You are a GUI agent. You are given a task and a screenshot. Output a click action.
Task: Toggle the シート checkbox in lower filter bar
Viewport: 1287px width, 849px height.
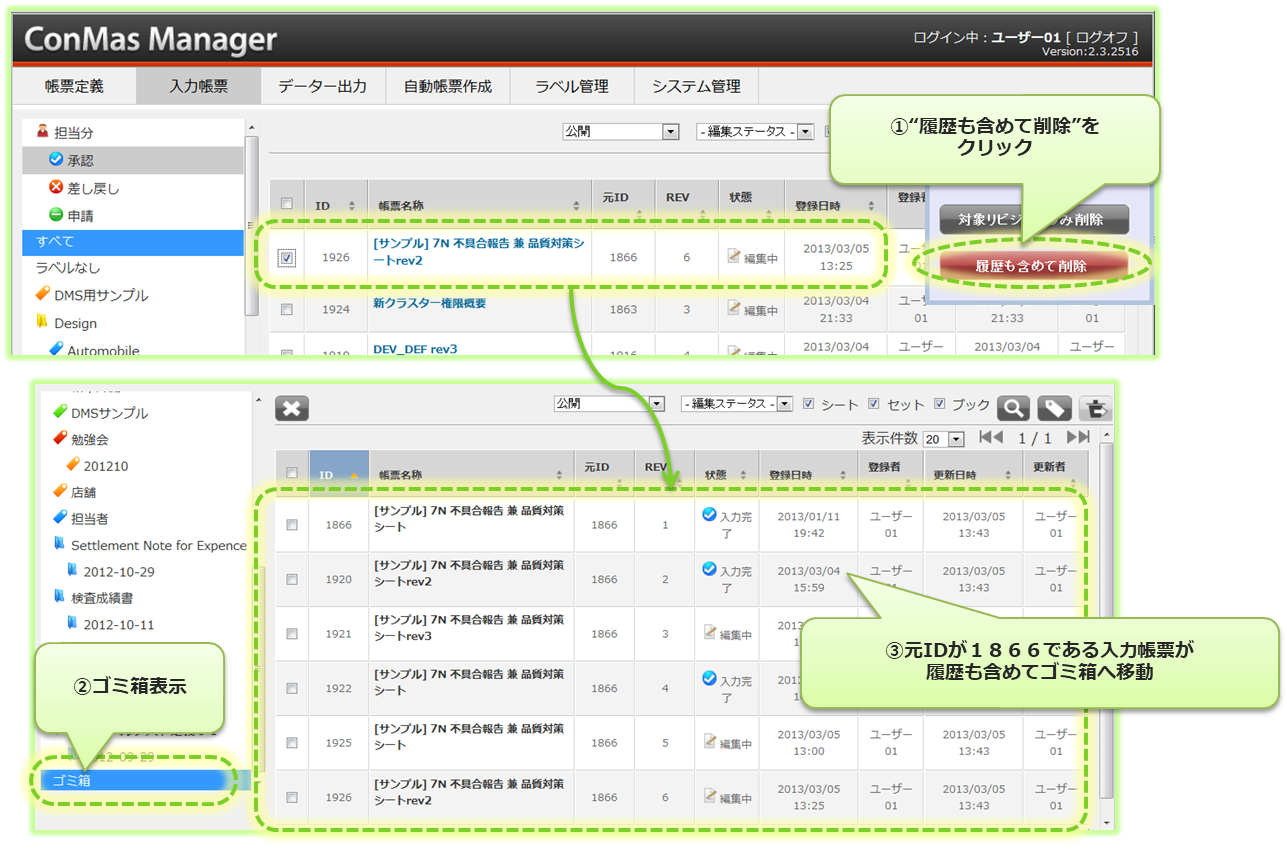809,404
